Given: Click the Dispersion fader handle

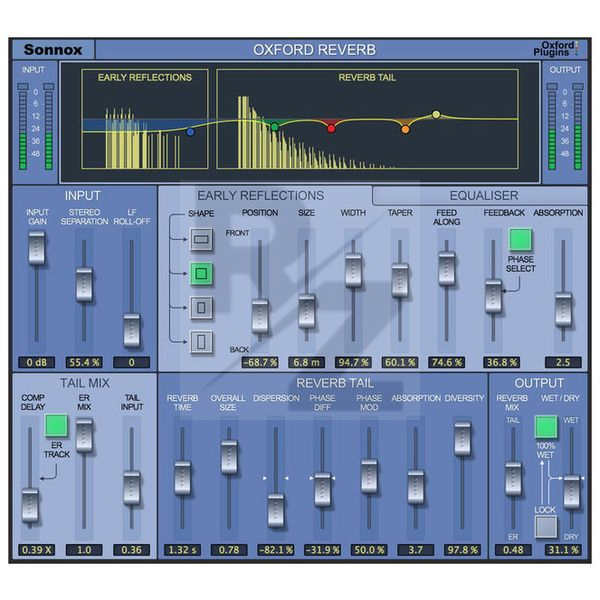Looking at the screenshot, I should [x=276, y=510].
